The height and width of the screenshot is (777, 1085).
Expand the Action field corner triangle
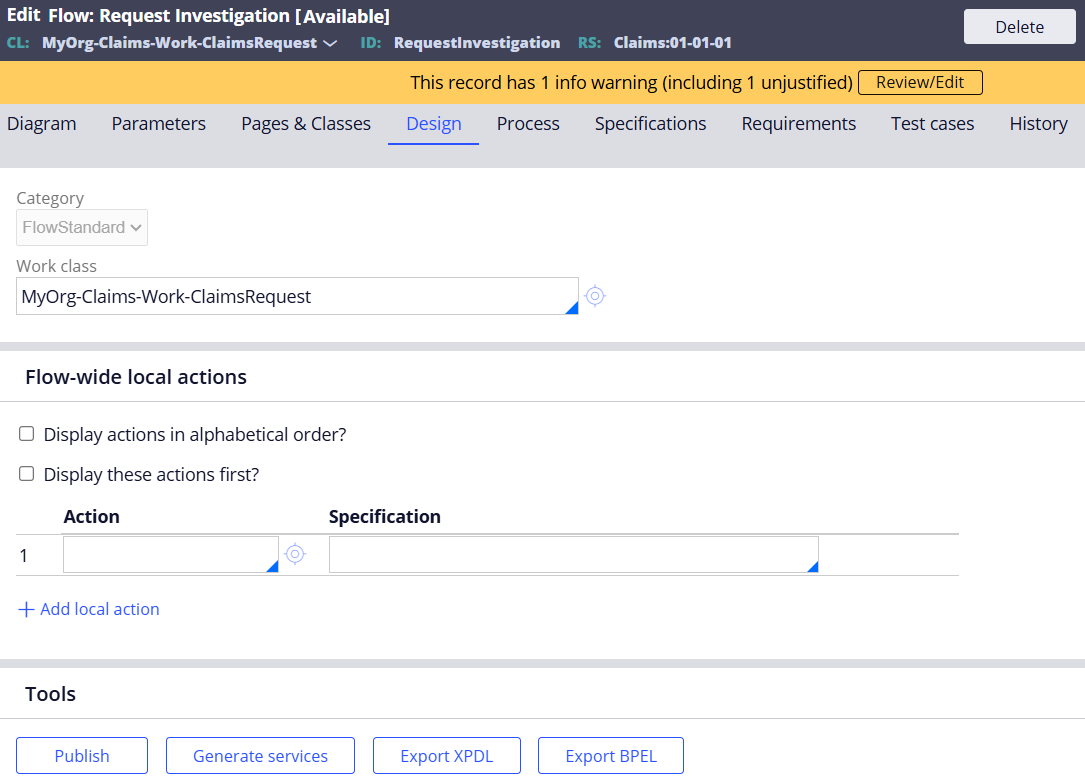(x=271, y=565)
